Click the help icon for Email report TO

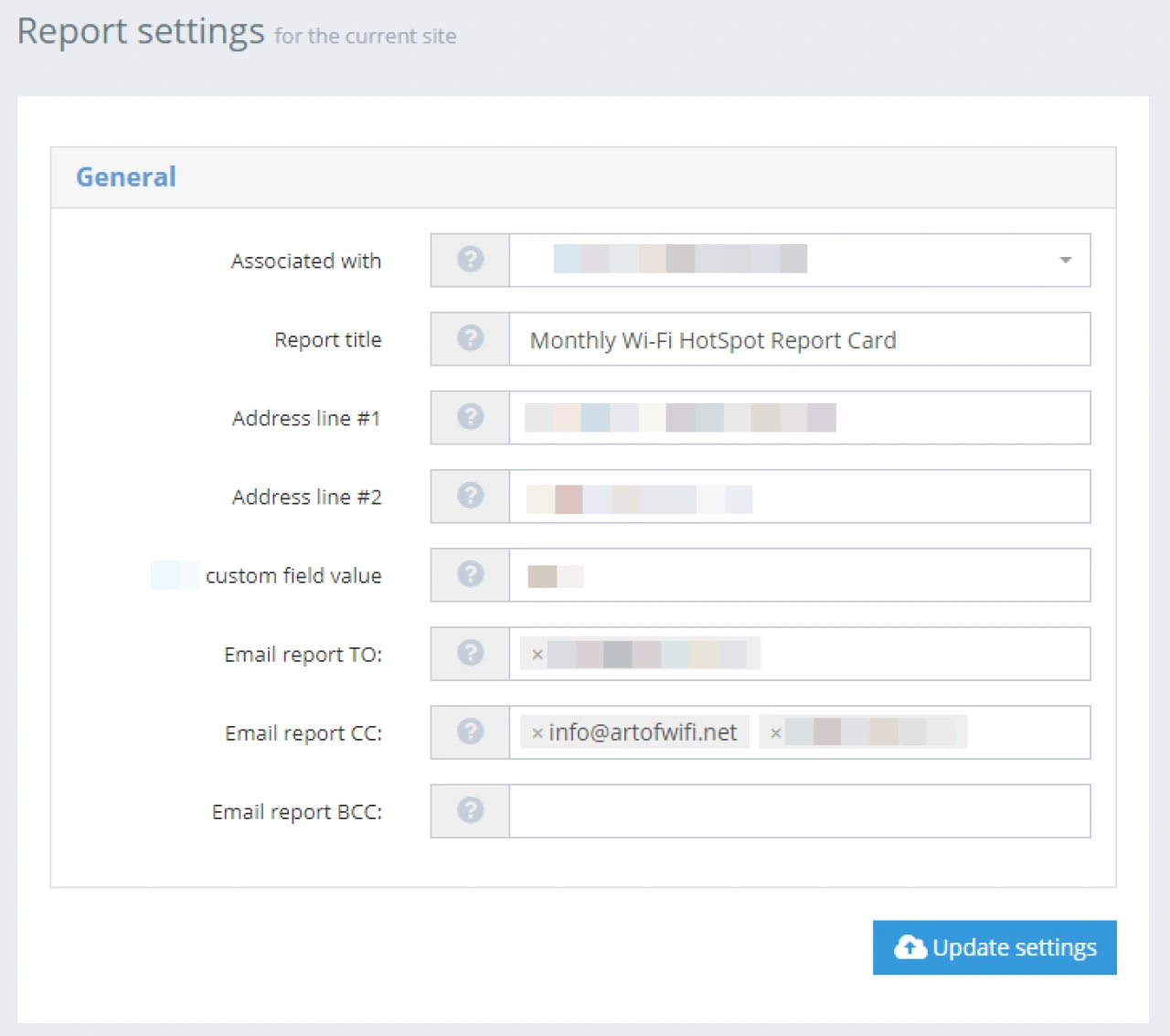tap(470, 653)
